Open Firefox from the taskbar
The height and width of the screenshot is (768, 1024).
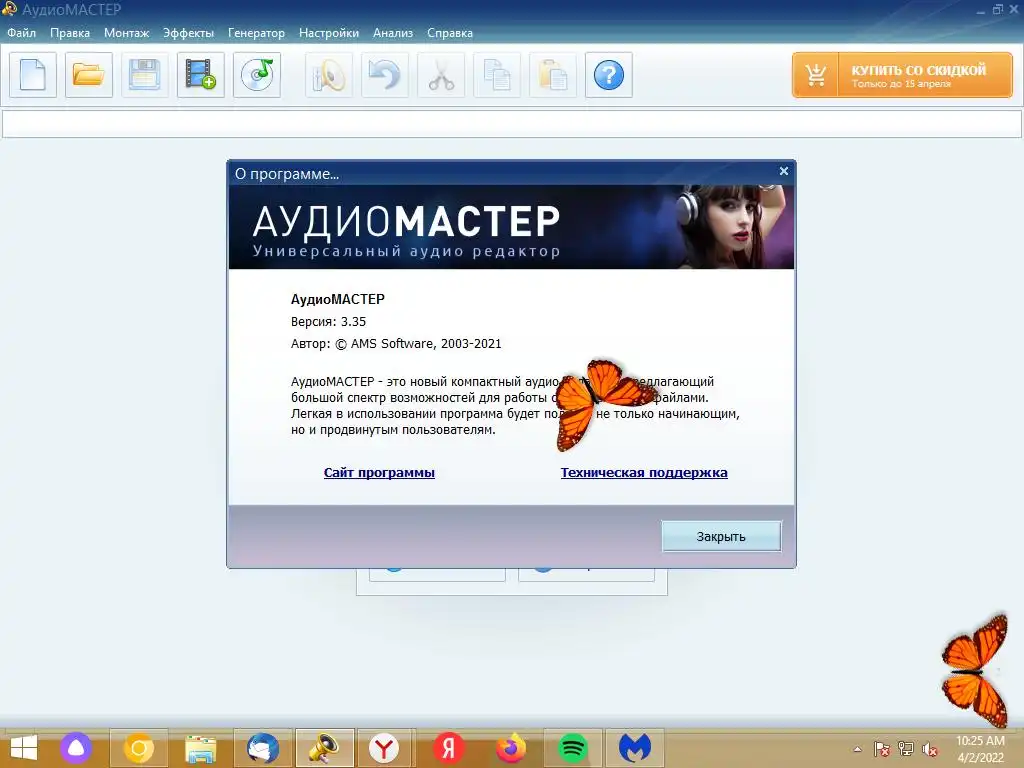click(x=511, y=748)
